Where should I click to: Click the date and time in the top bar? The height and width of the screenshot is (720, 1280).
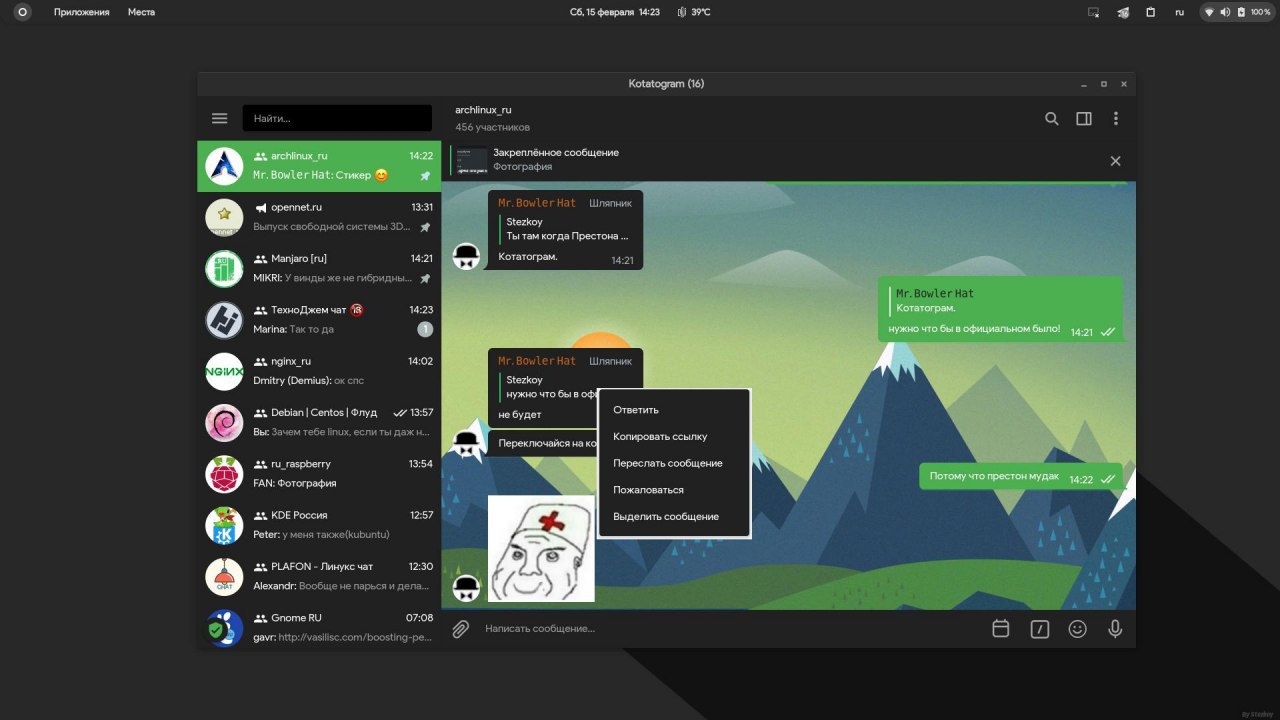click(615, 12)
